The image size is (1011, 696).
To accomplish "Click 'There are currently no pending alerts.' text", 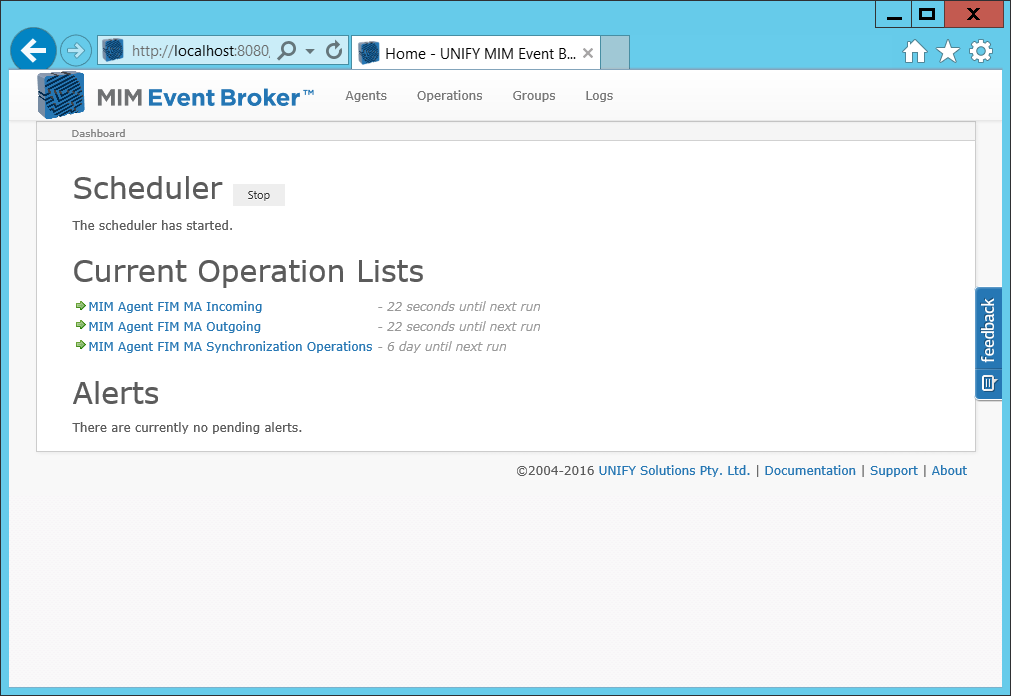I will click(187, 427).
